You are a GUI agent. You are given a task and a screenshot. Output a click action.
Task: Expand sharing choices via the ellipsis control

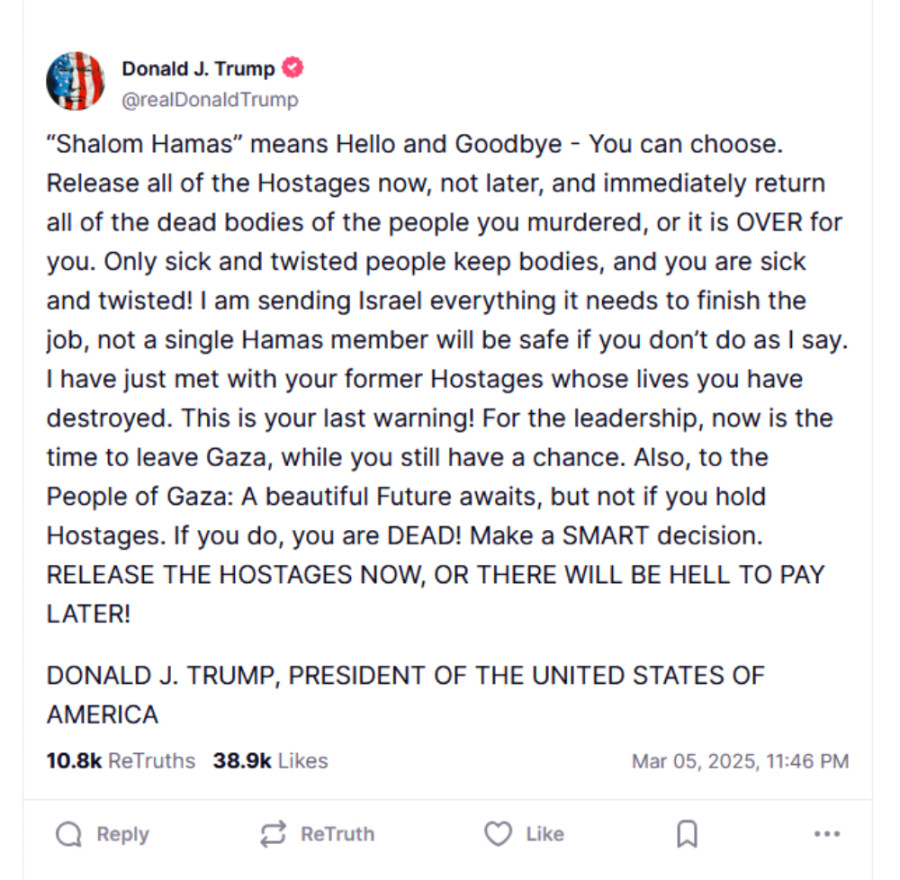[827, 833]
